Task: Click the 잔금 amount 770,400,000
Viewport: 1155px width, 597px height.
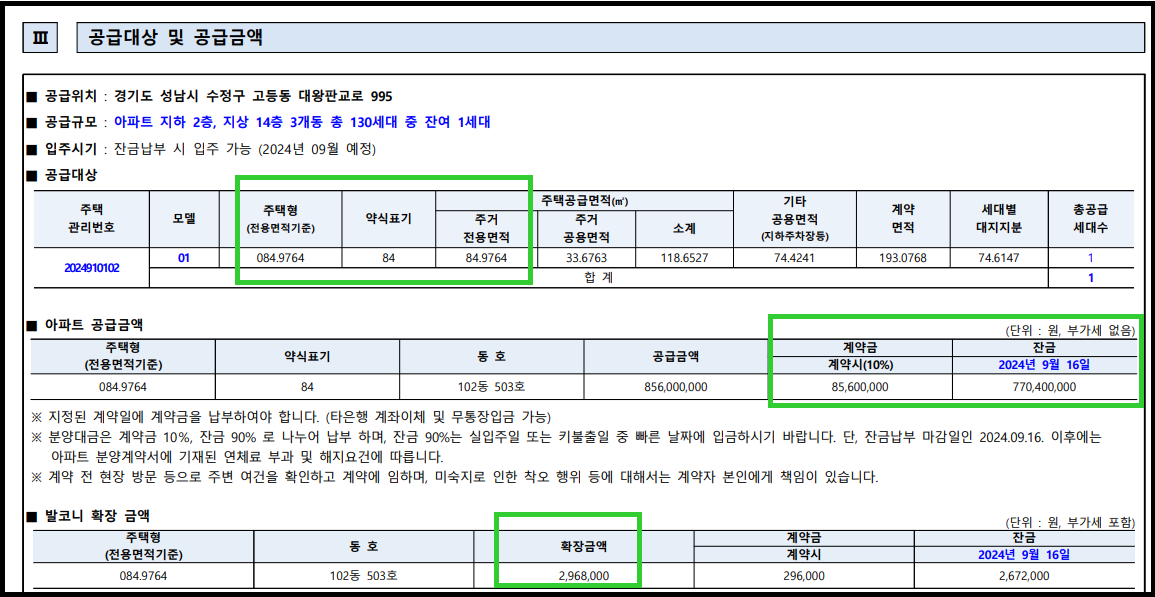Action: click(1042, 387)
